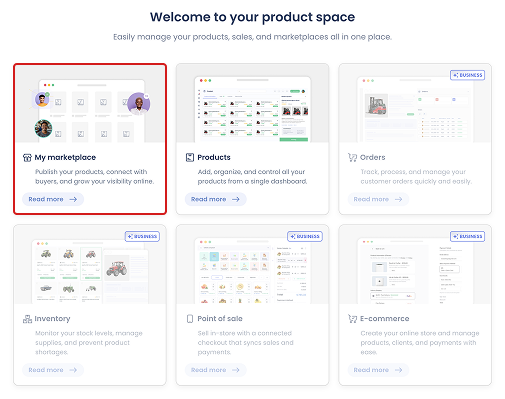The image size is (505, 399).
Task: Click the Business badge on Inventory card
Action: 142,236
